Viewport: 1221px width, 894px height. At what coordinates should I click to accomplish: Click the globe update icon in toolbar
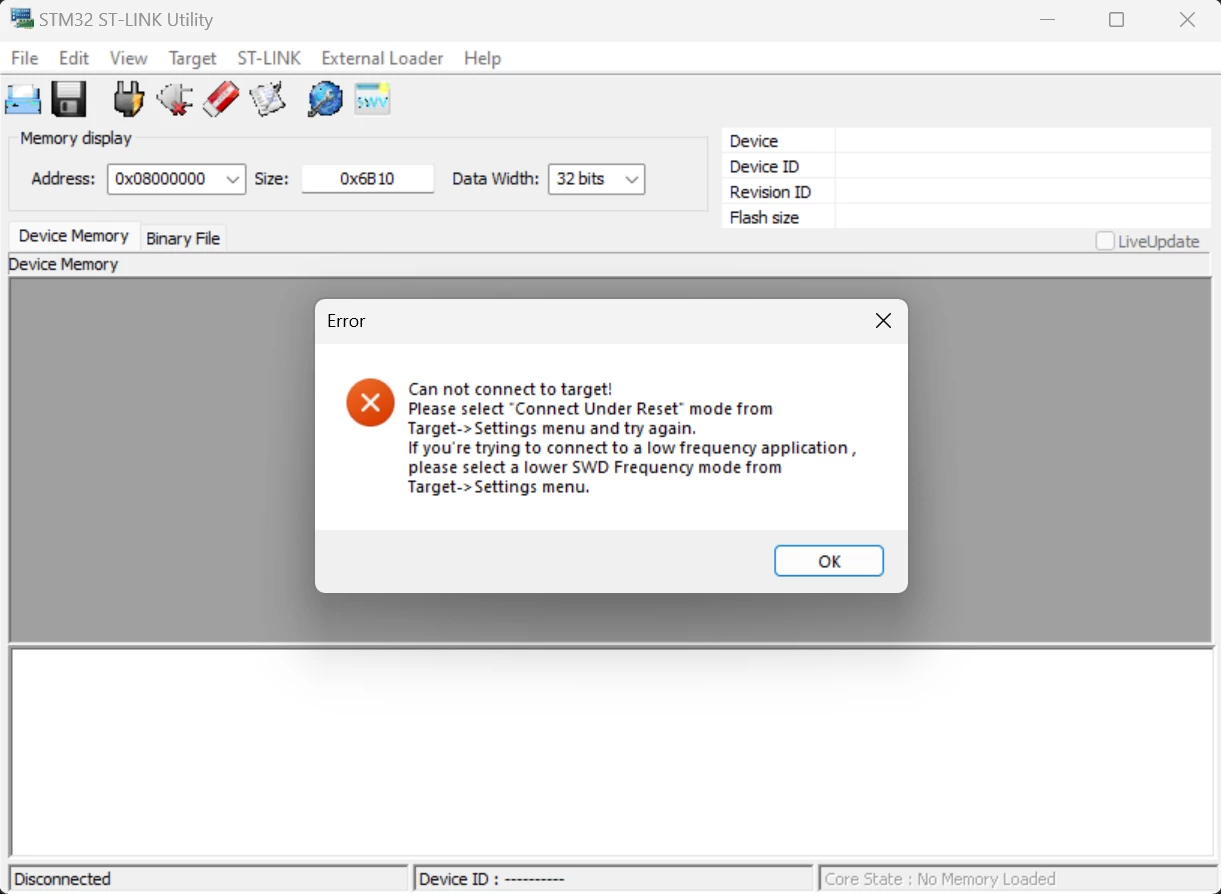click(x=325, y=99)
